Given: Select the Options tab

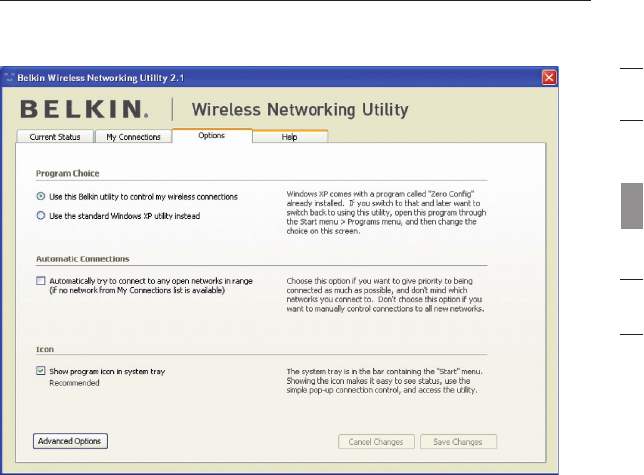Looking at the screenshot, I should tap(211, 136).
